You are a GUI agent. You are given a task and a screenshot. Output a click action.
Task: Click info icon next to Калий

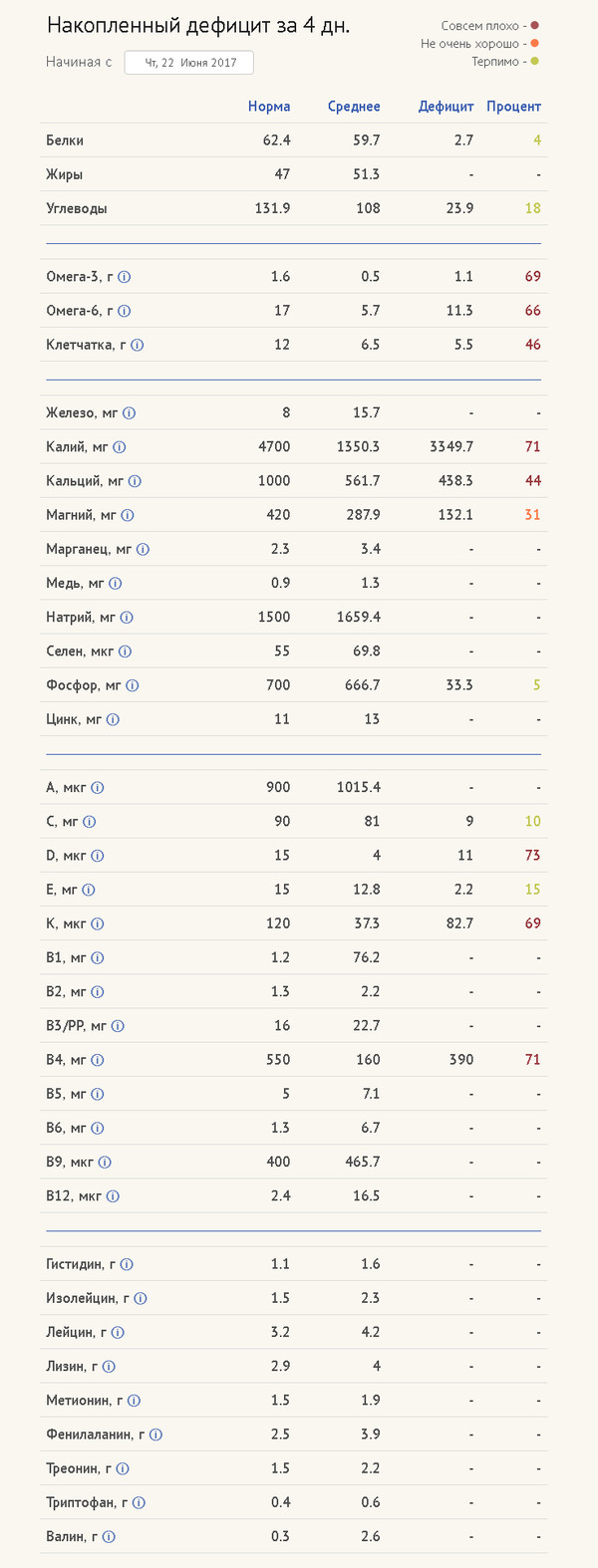pos(120,447)
